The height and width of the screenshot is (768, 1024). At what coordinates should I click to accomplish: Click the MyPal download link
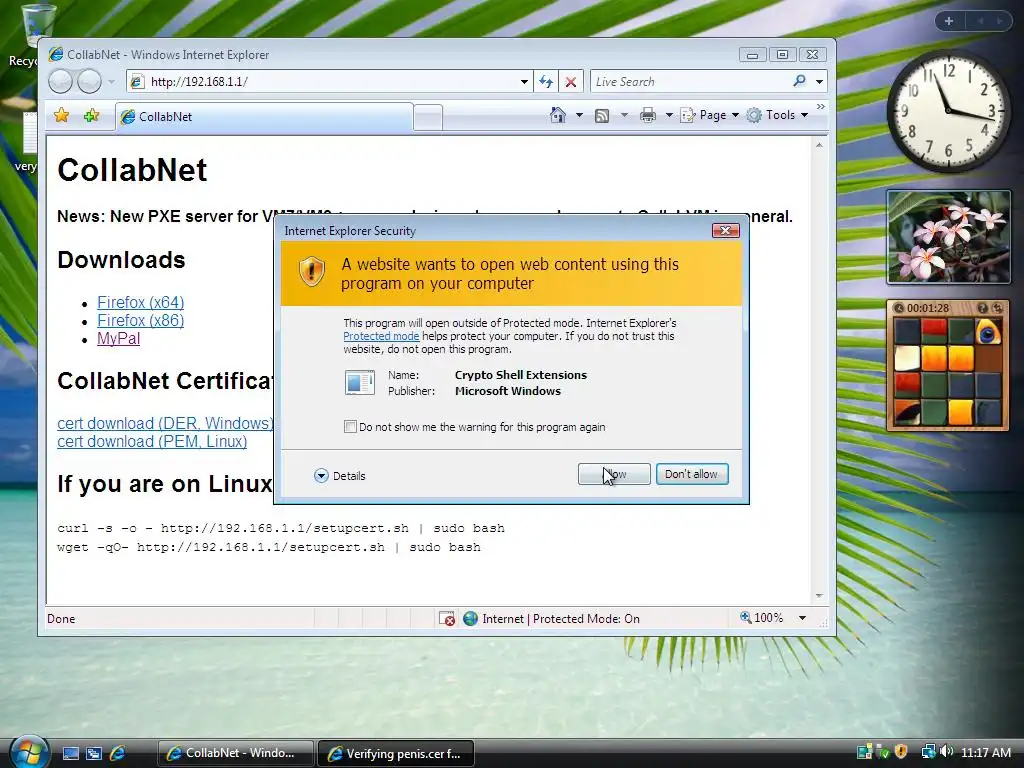118,338
